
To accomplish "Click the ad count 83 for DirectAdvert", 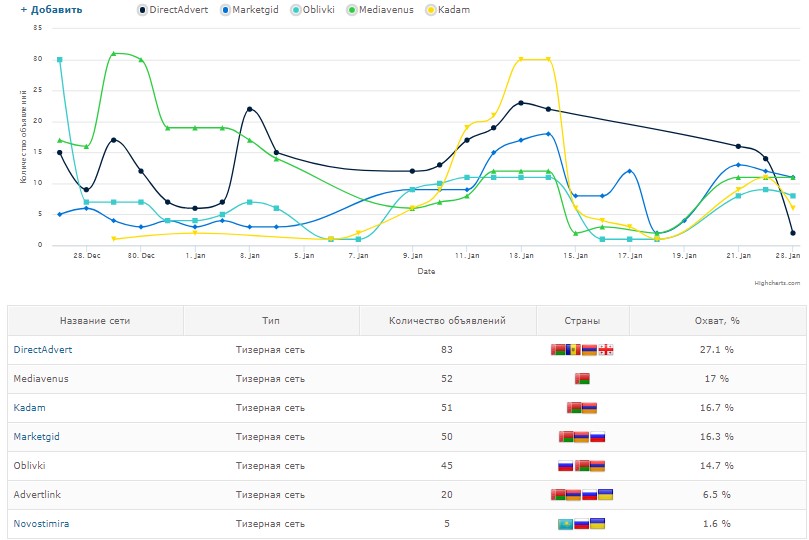I will pos(447,350).
